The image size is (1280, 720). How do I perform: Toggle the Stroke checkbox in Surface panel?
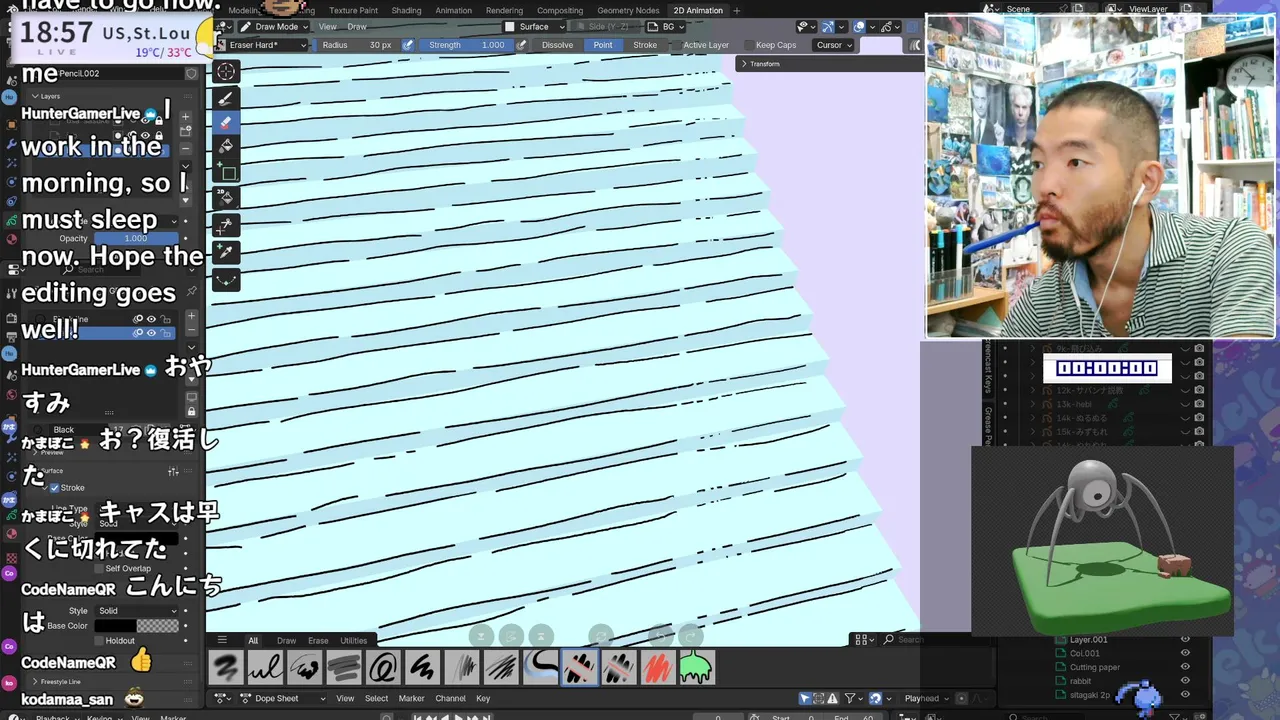click(54, 488)
